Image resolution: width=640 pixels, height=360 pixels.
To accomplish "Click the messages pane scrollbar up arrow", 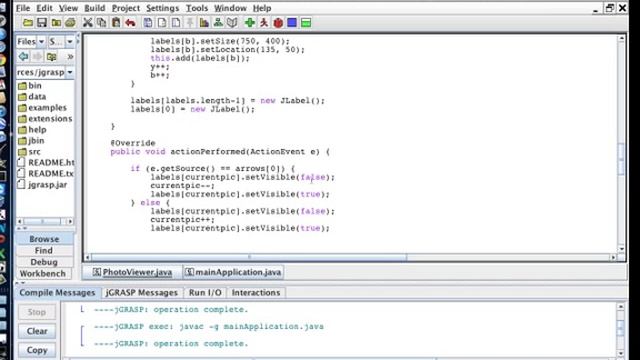I will click(x=621, y=306).
